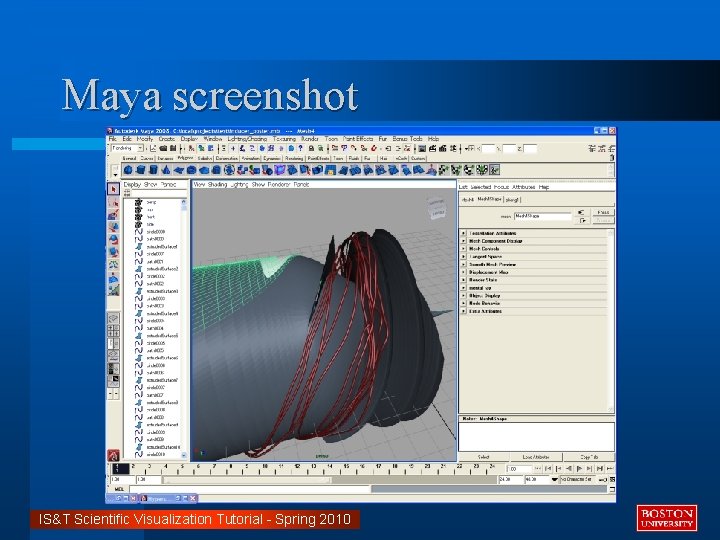Viewport: 720px width, 540px height.
Task: Open the Create menu
Action: 167,139
